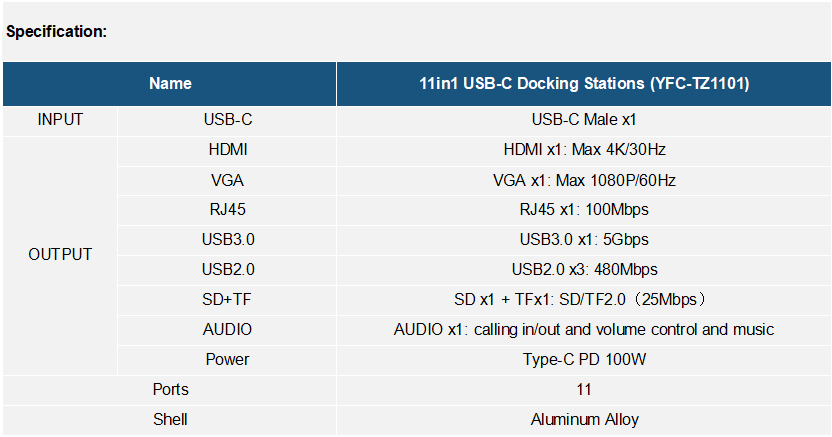Click the HDMI name cell
The width and height of the screenshot is (832, 437).
pos(227,151)
